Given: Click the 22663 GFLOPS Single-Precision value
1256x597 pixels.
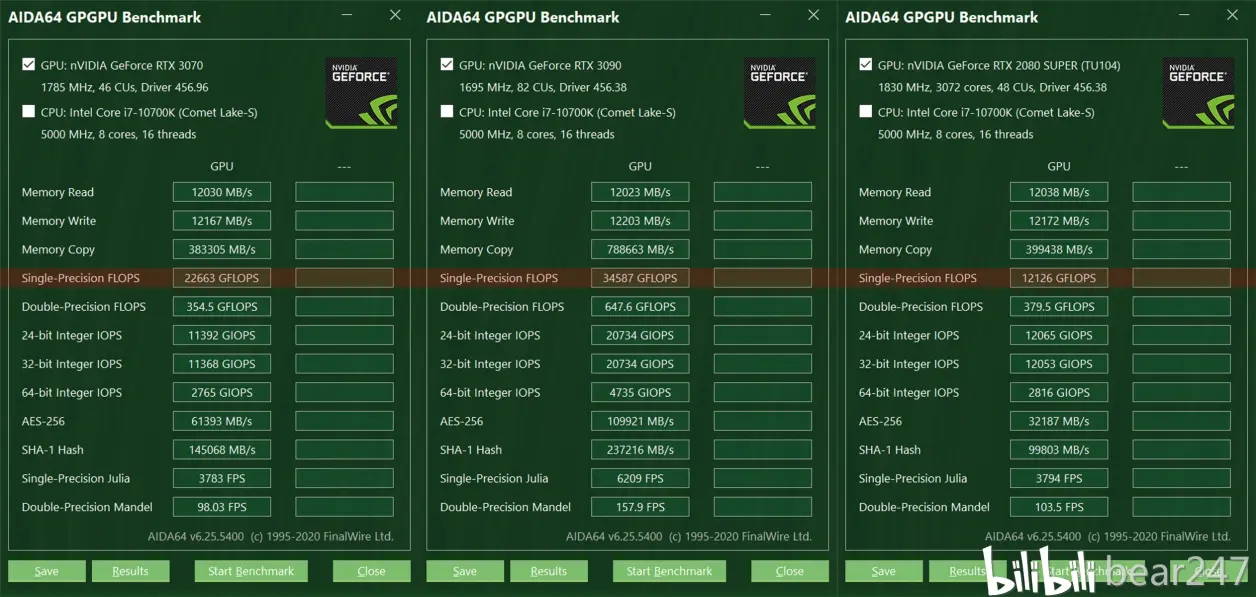Looking at the screenshot, I should coord(221,278).
